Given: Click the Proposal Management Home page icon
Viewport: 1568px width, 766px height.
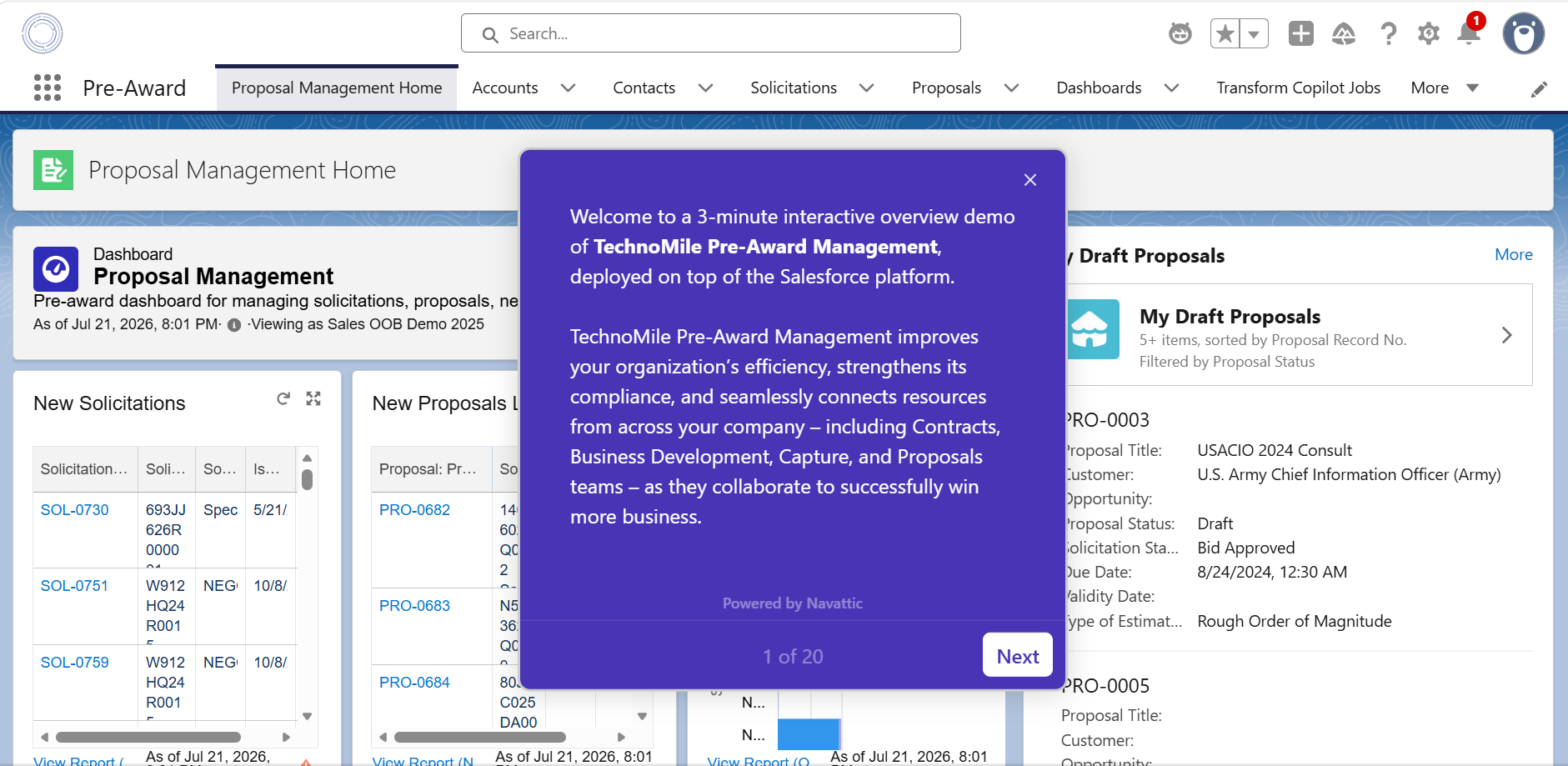Looking at the screenshot, I should (x=53, y=170).
